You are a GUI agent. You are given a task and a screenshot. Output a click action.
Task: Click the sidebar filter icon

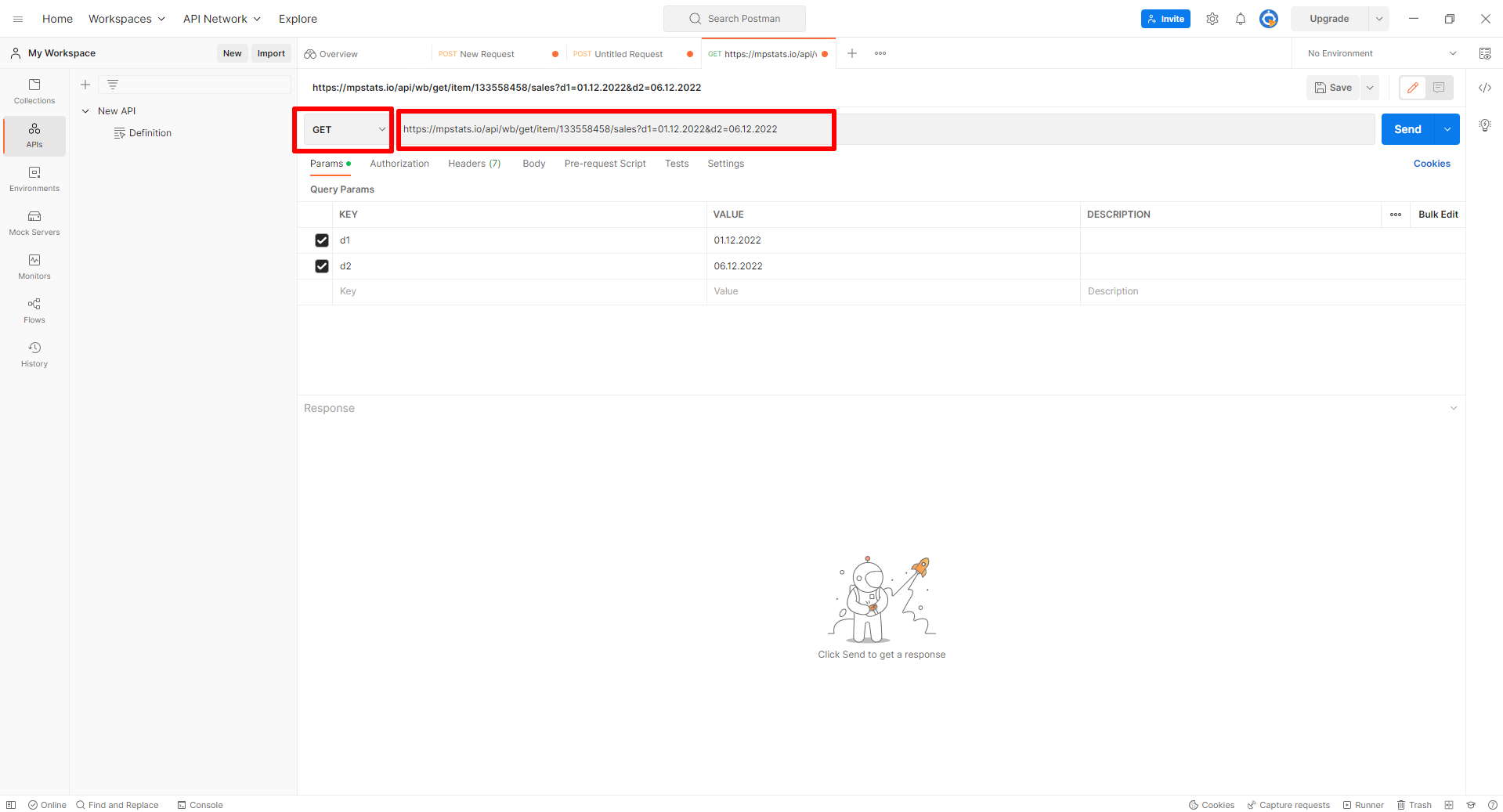(113, 85)
